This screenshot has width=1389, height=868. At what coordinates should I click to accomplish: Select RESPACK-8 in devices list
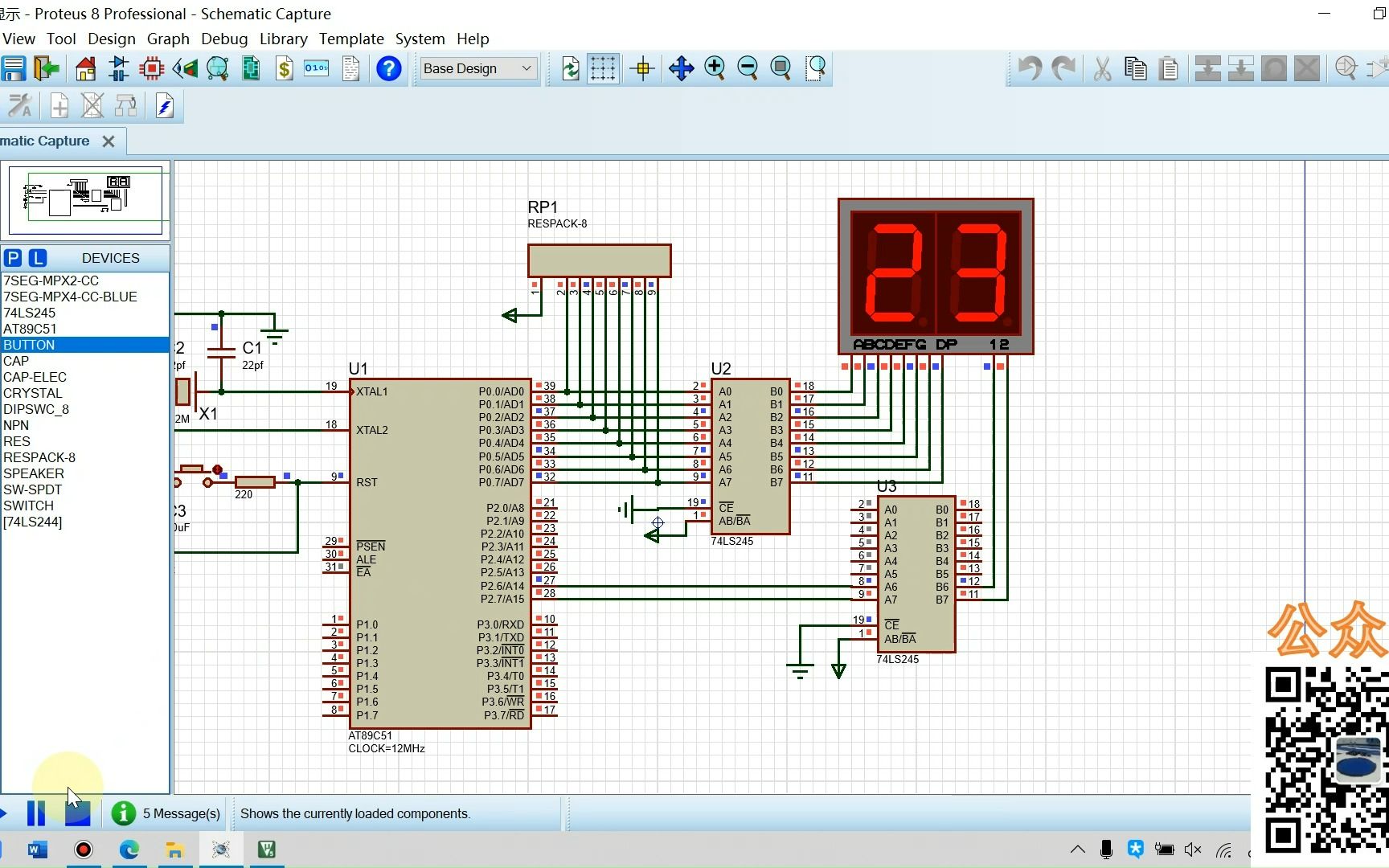click(x=85, y=457)
